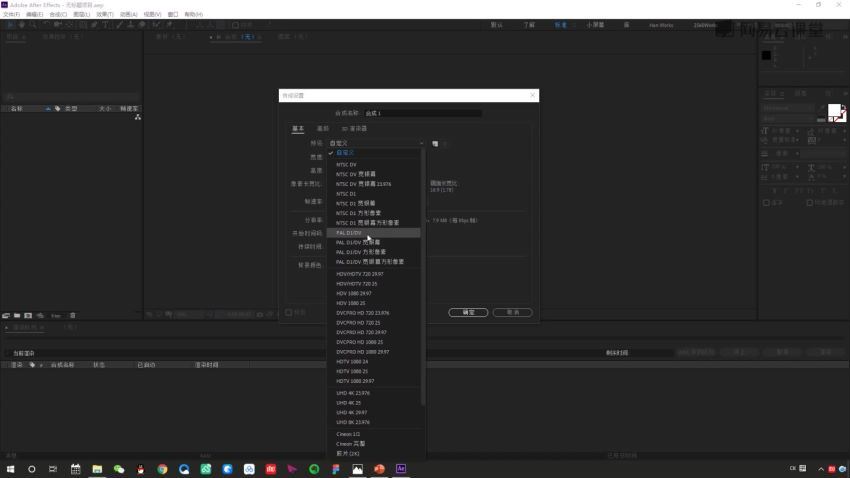
Task: Close the composition settings dialog
Action: pyautogui.click(x=532, y=96)
